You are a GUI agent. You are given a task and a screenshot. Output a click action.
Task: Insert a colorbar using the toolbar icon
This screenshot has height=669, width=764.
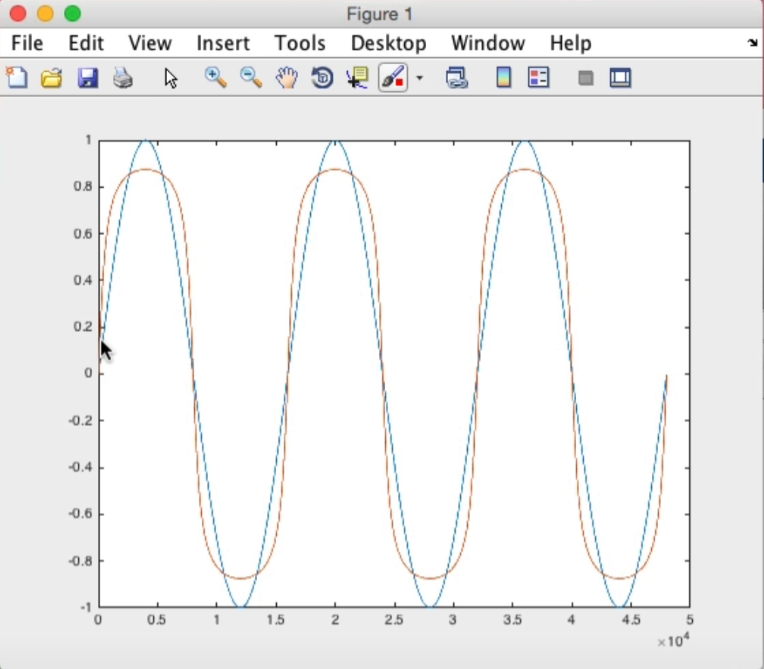coord(503,78)
